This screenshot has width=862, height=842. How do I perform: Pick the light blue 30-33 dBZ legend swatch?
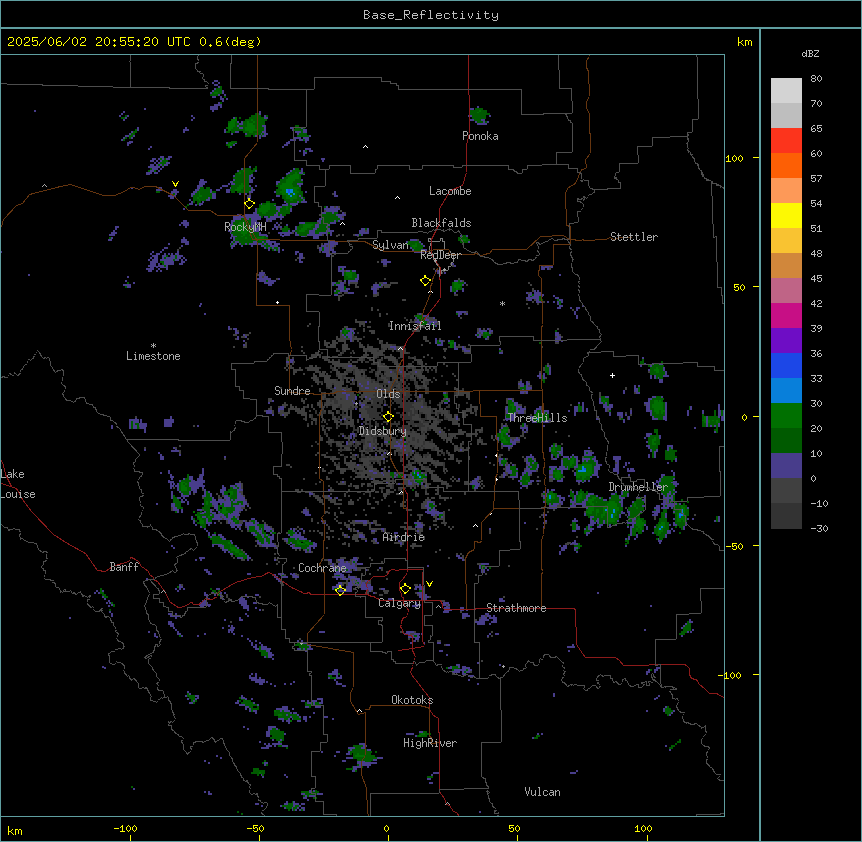click(x=786, y=391)
